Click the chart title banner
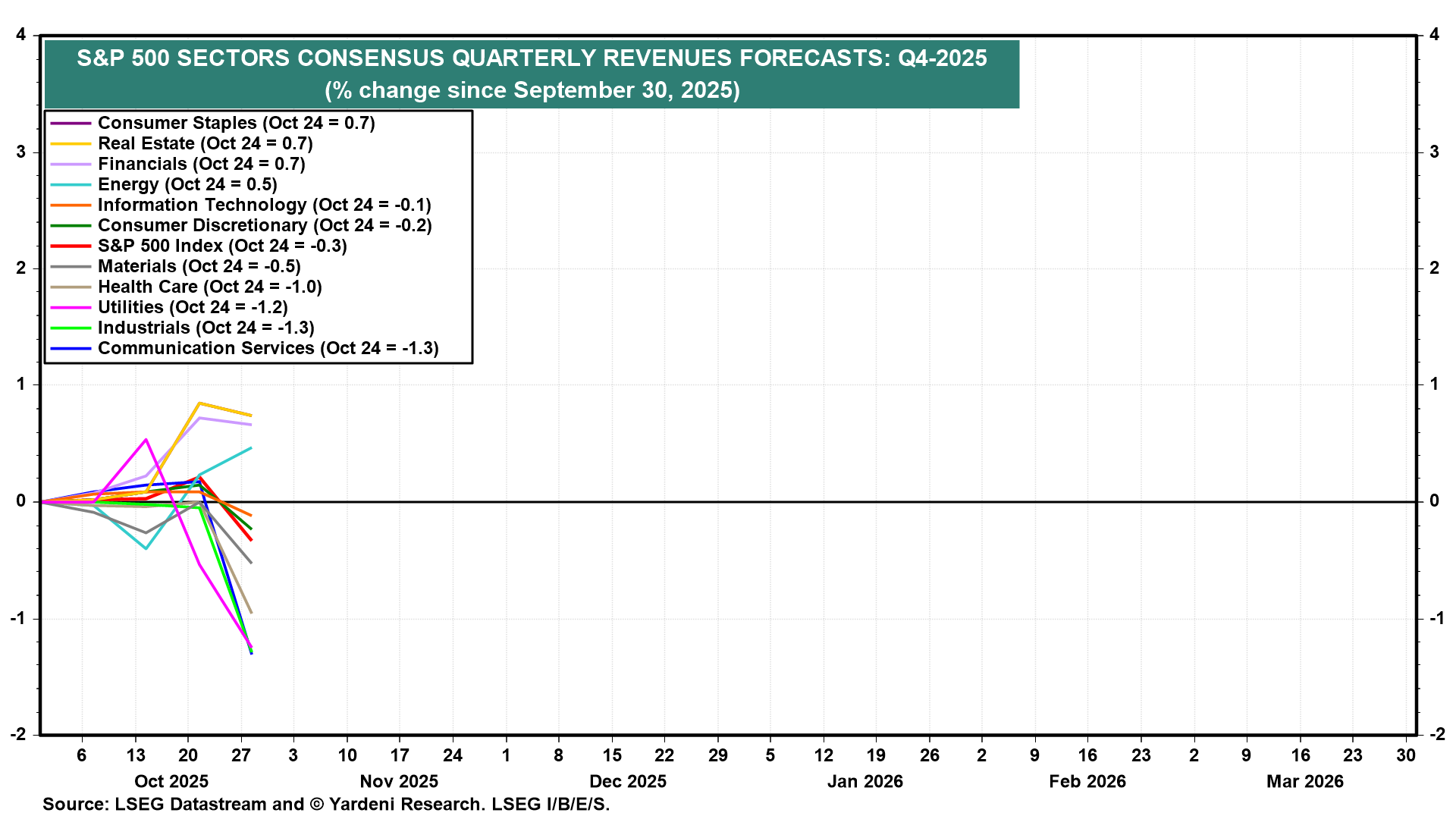This screenshot has width=1456, height=819. pos(532,59)
